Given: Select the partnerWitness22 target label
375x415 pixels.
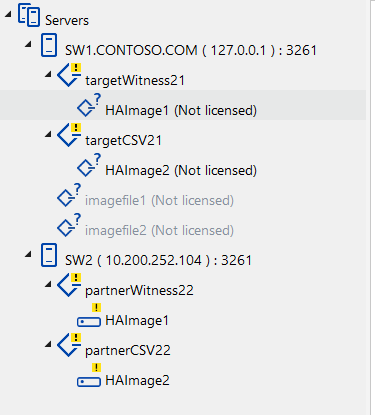Looking at the screenshot, I should click(139, 290).
